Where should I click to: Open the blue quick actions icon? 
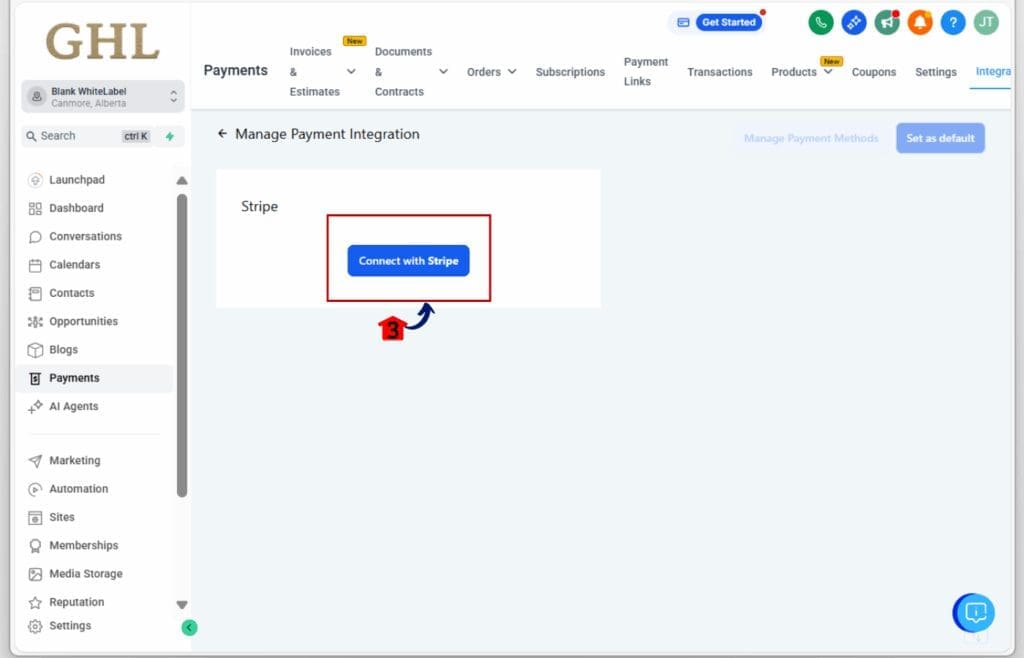(854, 22)
